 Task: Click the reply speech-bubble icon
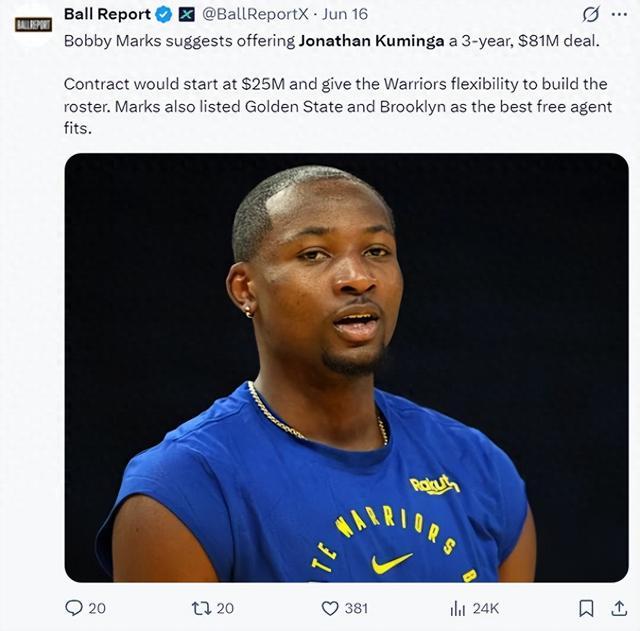pos(74,607)
